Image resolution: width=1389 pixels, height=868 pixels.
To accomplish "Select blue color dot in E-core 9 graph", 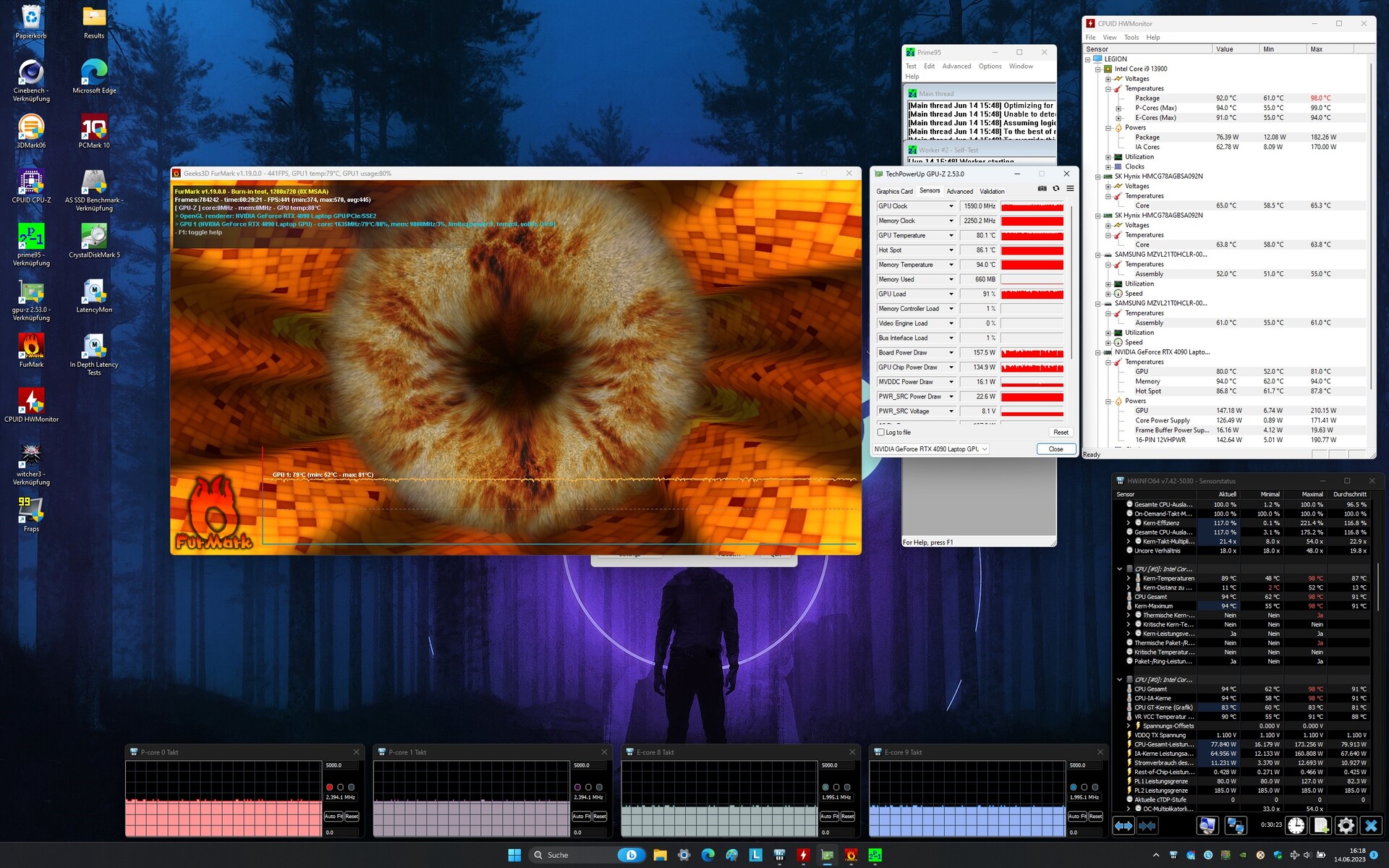I will tap(1074, 787).
